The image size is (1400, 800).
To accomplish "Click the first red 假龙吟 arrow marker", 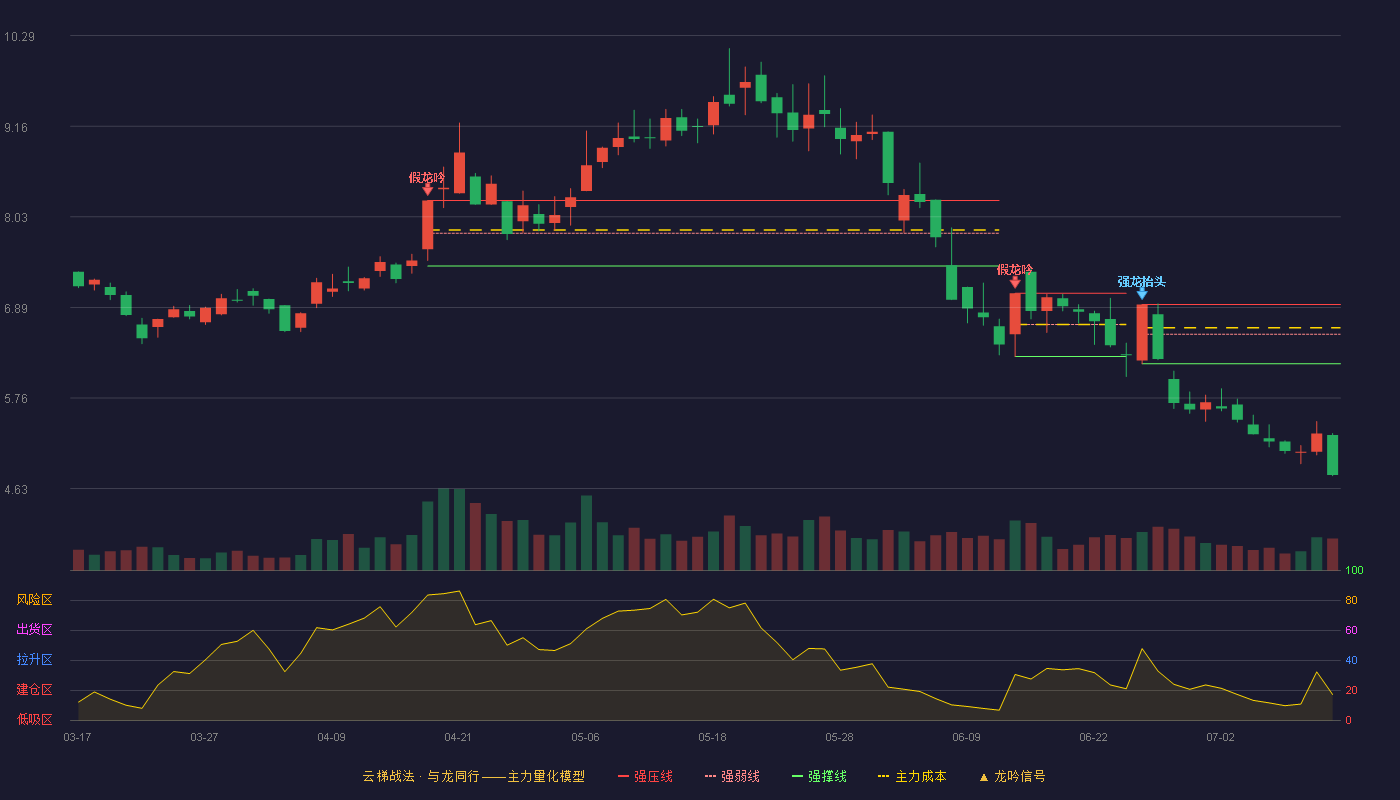I will (x=427, y=189).
